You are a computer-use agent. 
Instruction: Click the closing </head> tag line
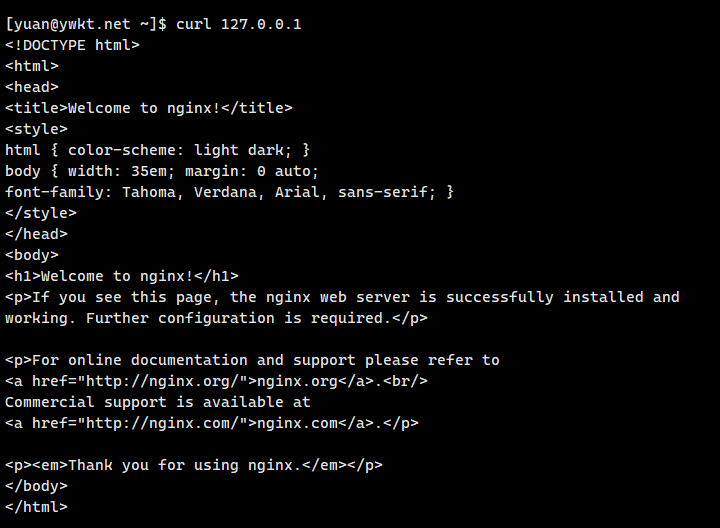37,233
